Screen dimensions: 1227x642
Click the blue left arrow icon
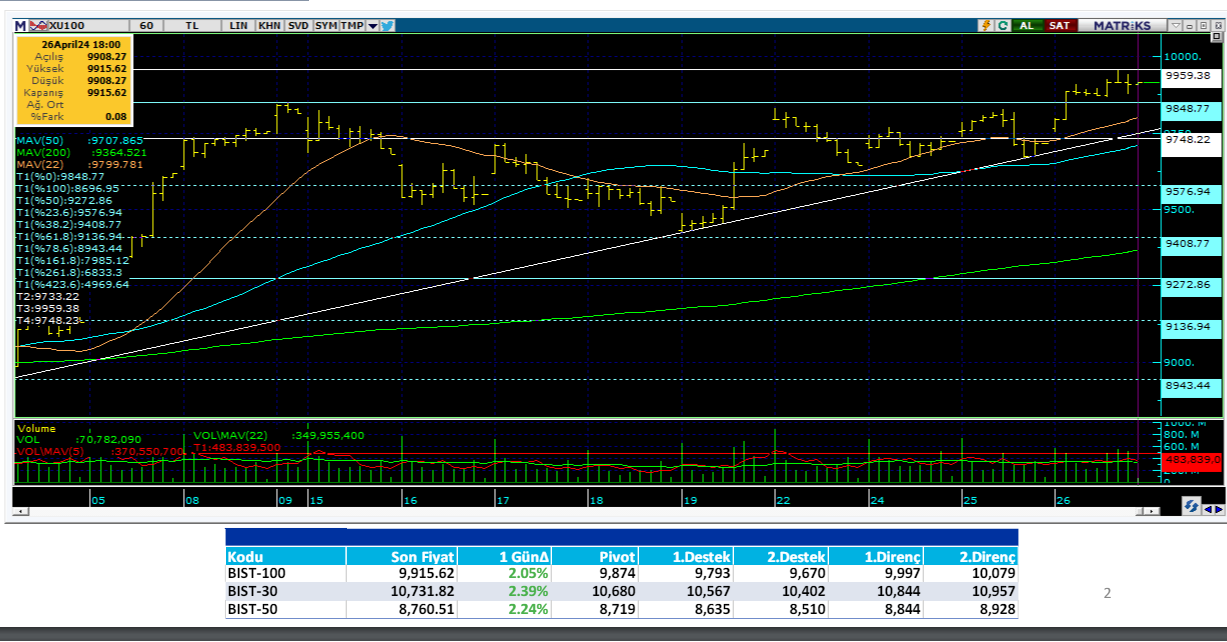pos(1207,508)
